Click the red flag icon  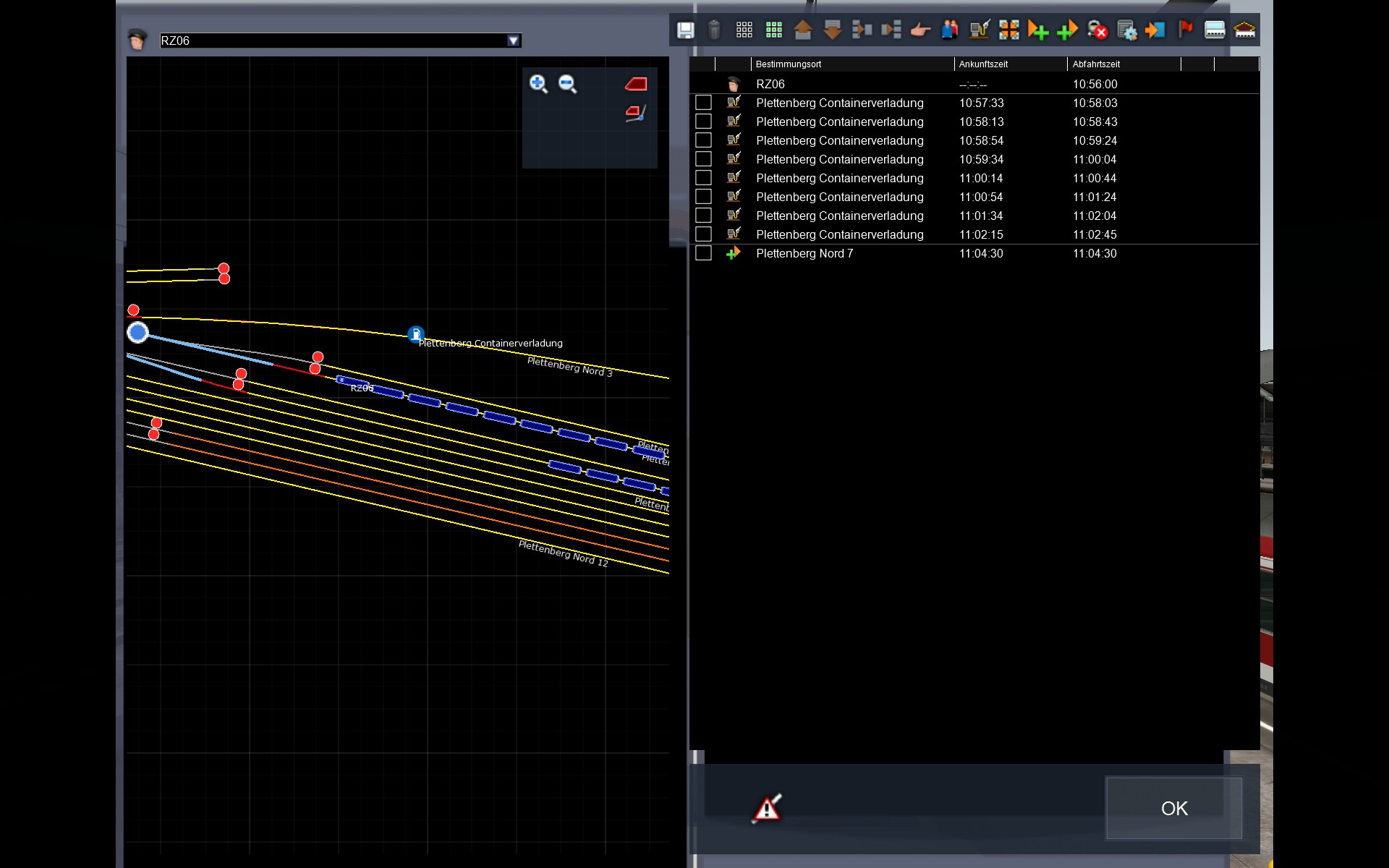coord(1185,30)
